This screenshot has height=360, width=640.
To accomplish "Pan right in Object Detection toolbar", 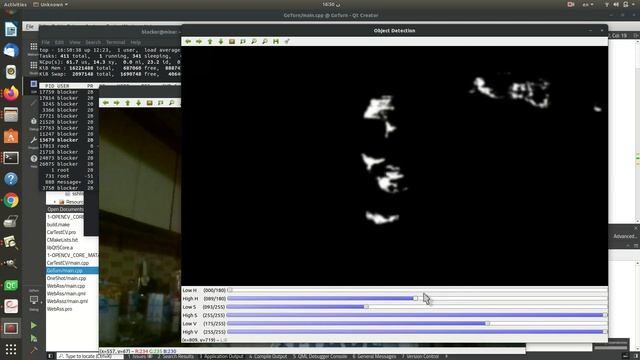I will (x=199, y=42).
